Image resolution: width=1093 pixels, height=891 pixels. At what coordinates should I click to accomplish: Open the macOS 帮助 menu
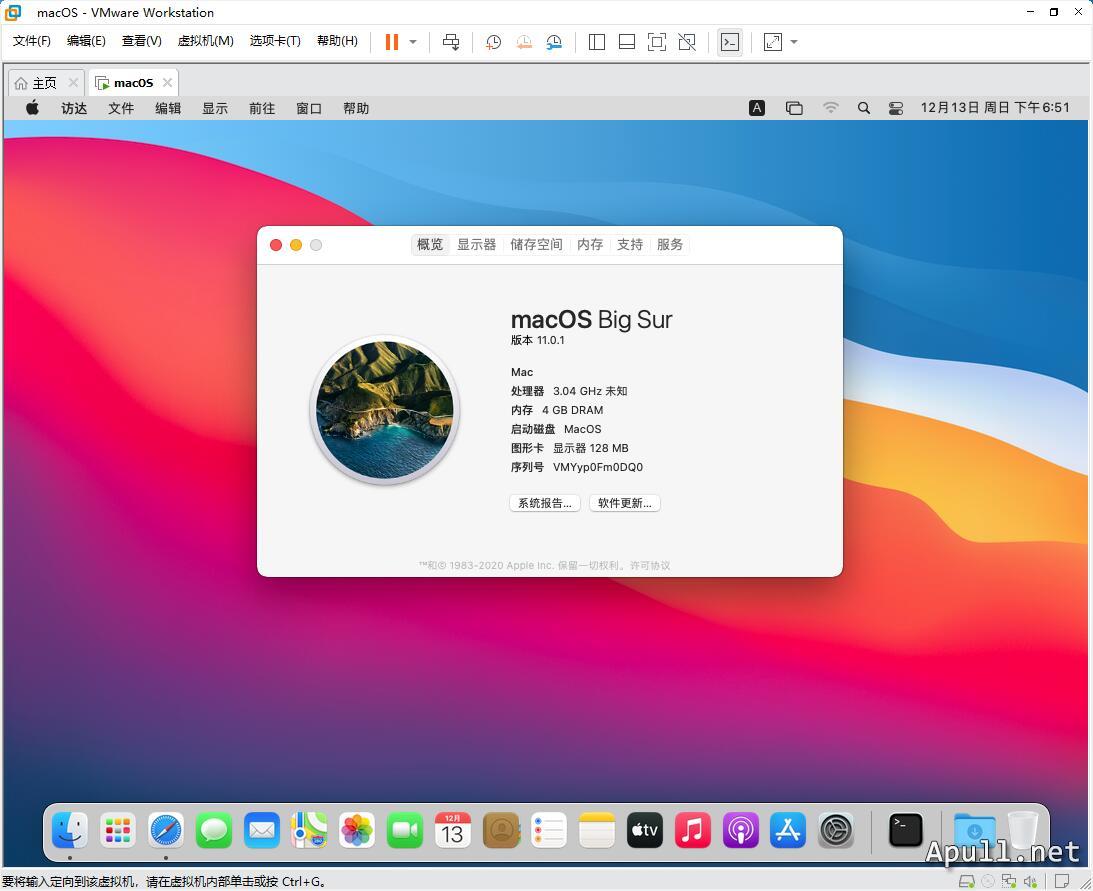(356, 108)
